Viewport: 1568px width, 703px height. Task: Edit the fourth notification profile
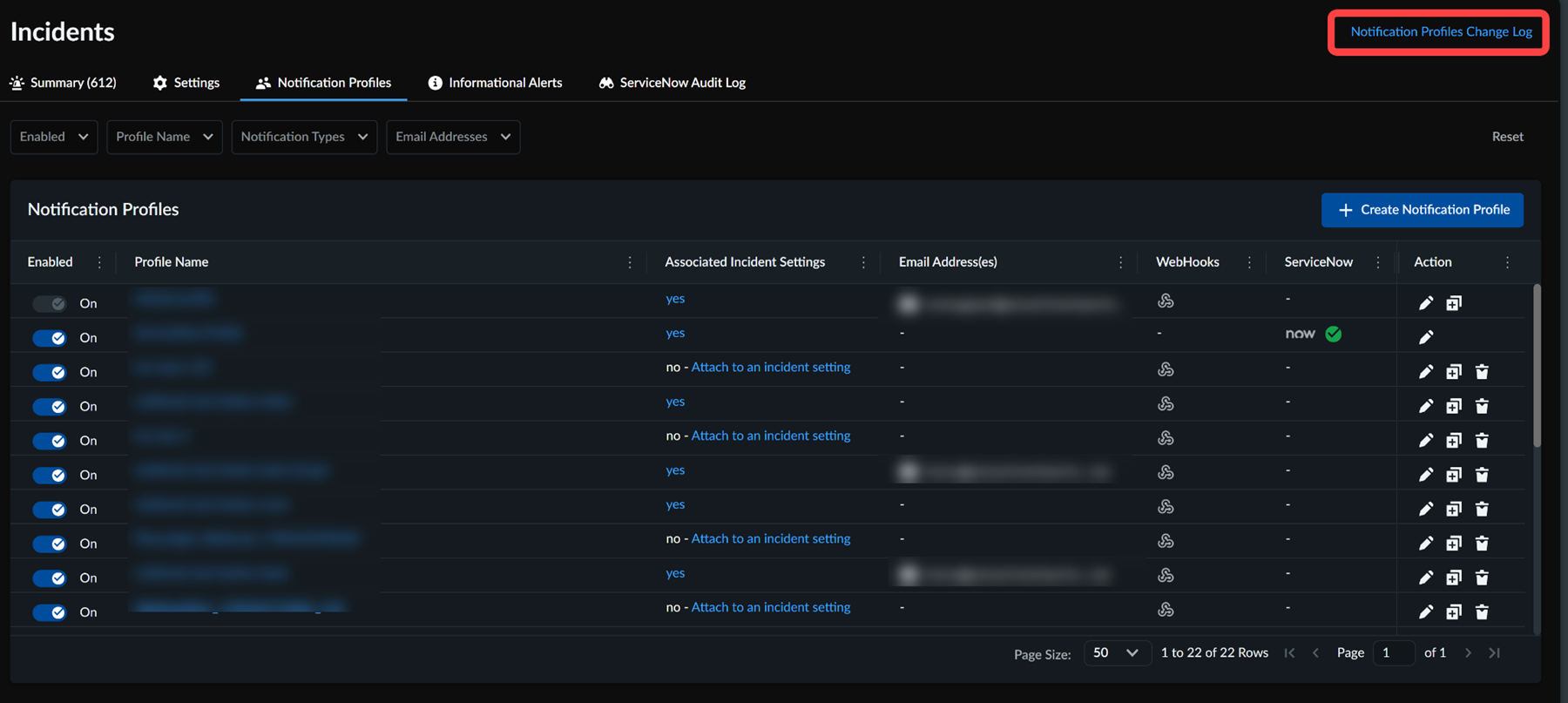tap(1425, 406)
